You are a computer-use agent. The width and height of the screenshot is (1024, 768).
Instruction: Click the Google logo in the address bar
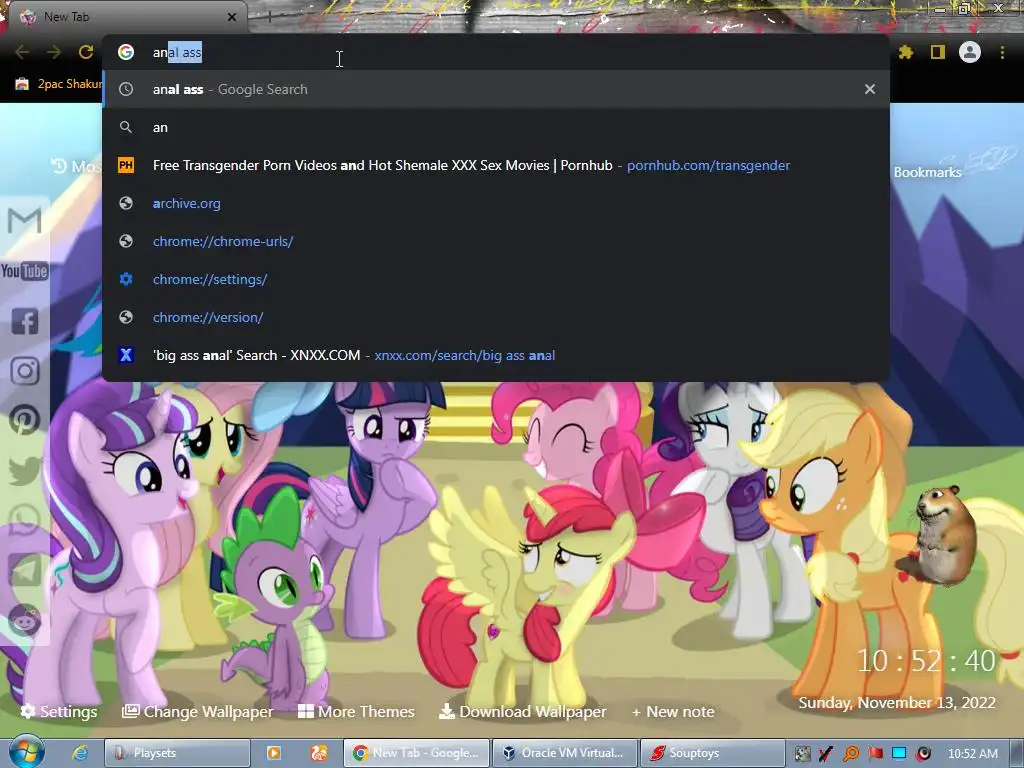pyautogui.click(x=126, y=52)
